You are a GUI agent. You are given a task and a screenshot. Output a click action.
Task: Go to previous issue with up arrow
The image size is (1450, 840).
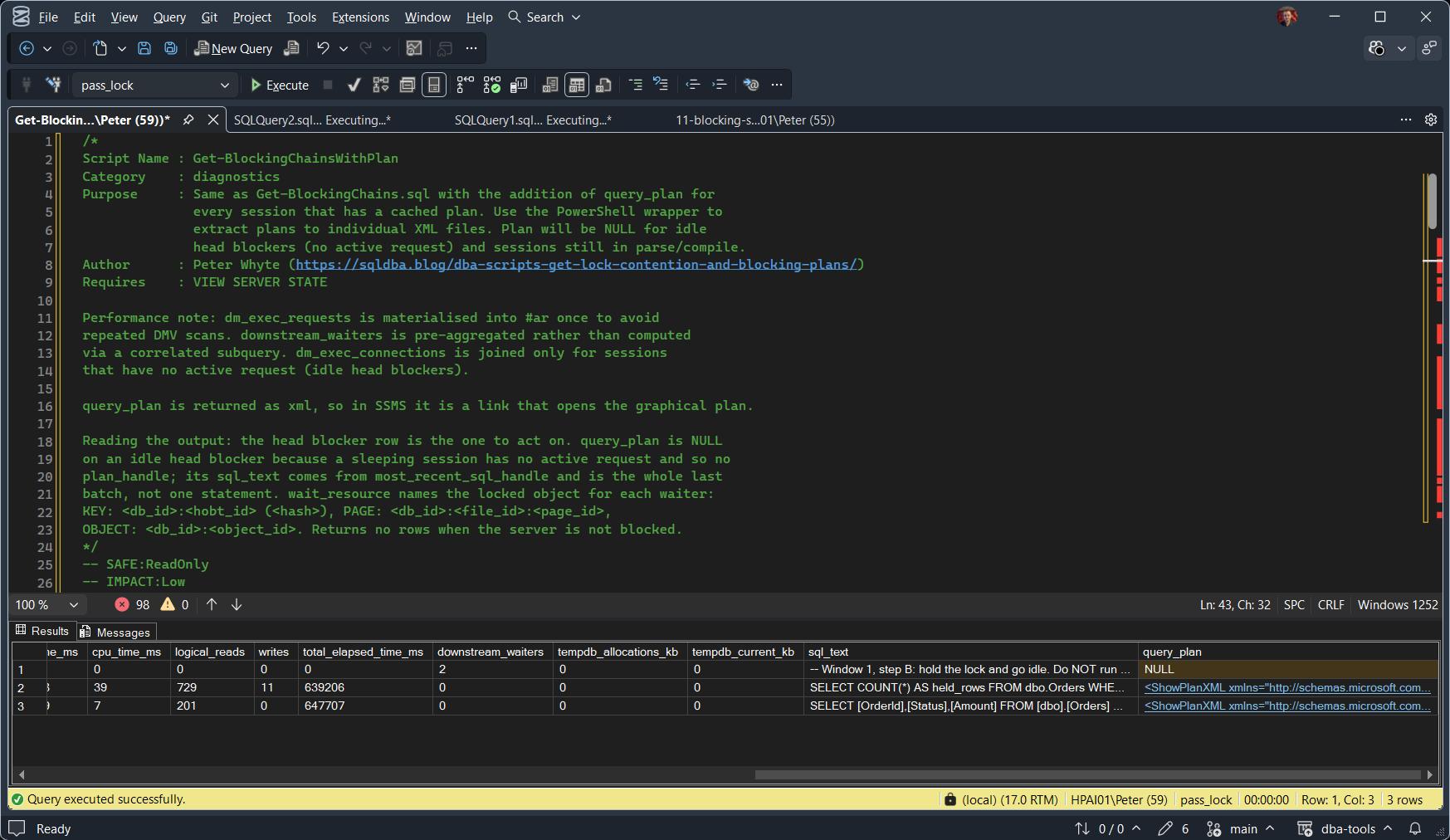click(x=212, y=604)
